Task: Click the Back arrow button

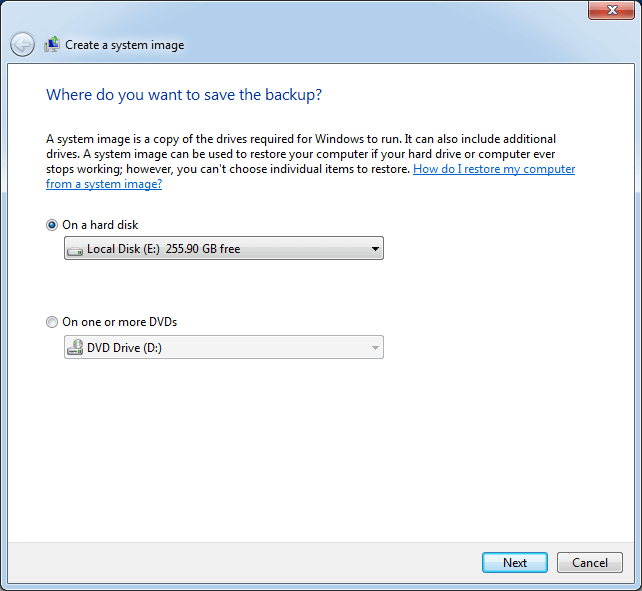Action: [22, 44]
